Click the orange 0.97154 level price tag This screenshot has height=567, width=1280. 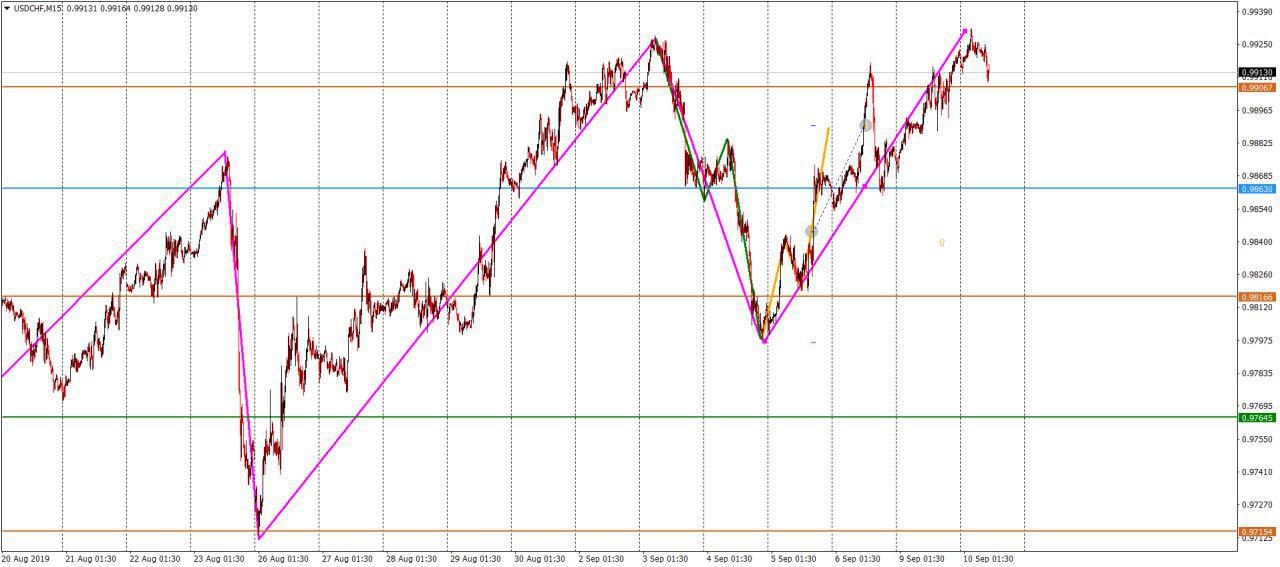pos(1257,531)
